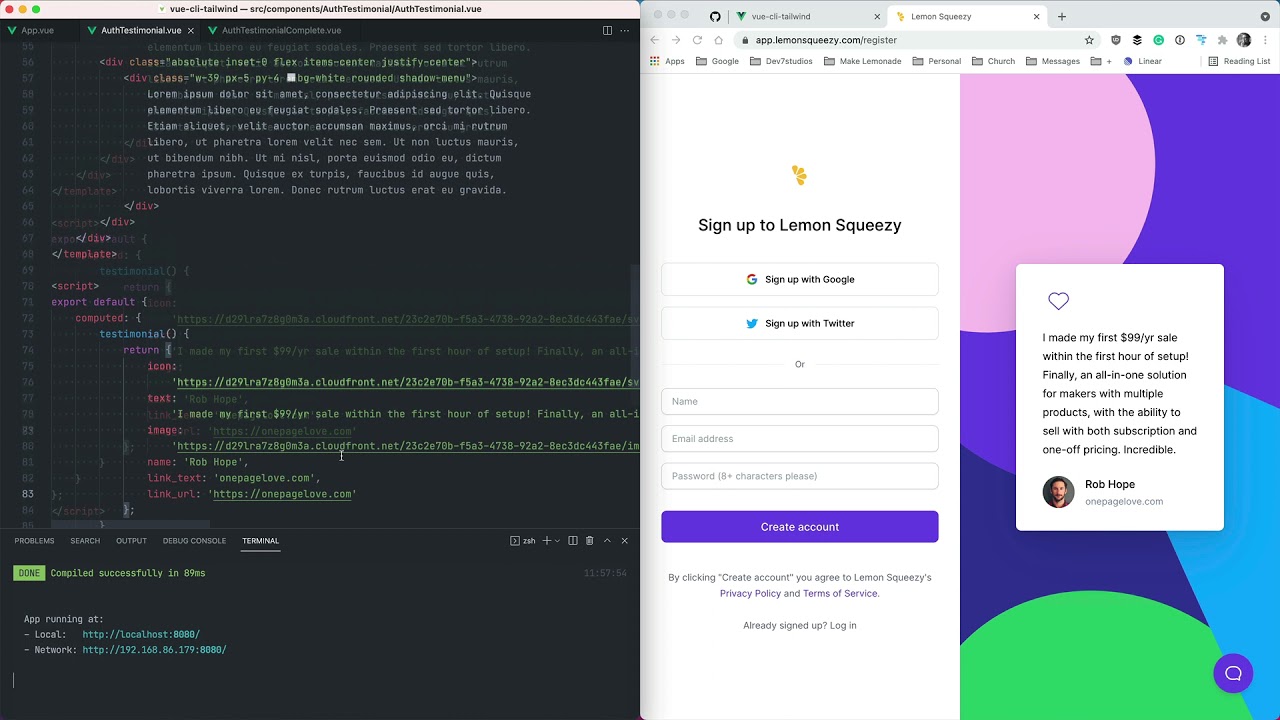Viewport: 1280px width, 720px height.
Task: Open the live chat bubble widget
Action: click(1233, 673)
